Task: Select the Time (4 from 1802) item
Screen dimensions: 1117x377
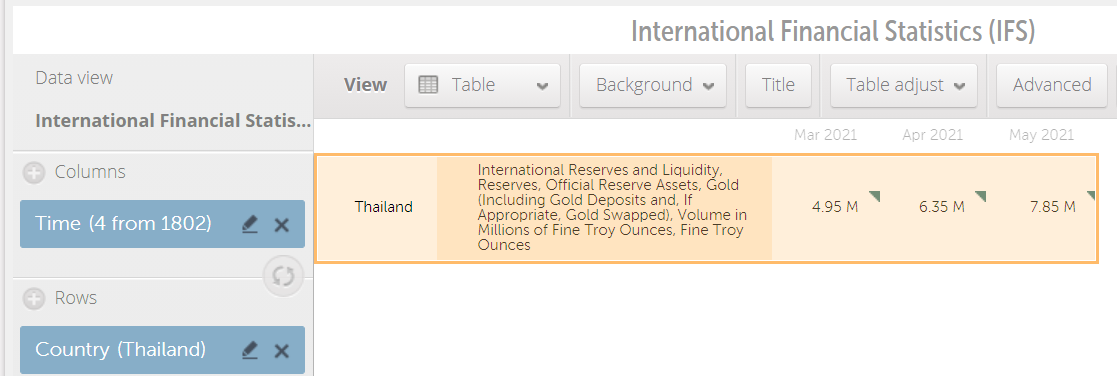Action: [162, 224]
